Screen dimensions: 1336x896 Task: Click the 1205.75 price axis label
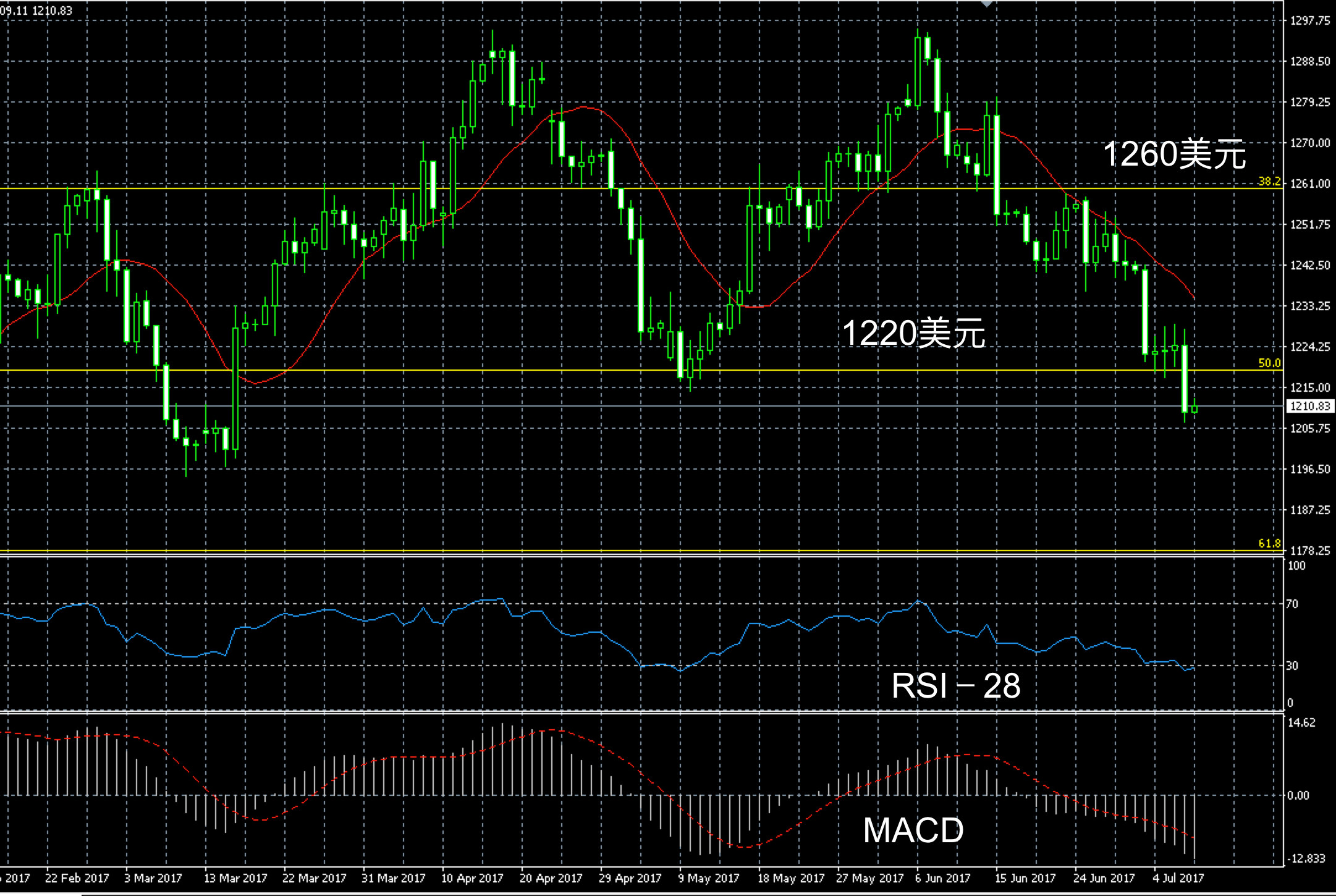point(1310,429)
